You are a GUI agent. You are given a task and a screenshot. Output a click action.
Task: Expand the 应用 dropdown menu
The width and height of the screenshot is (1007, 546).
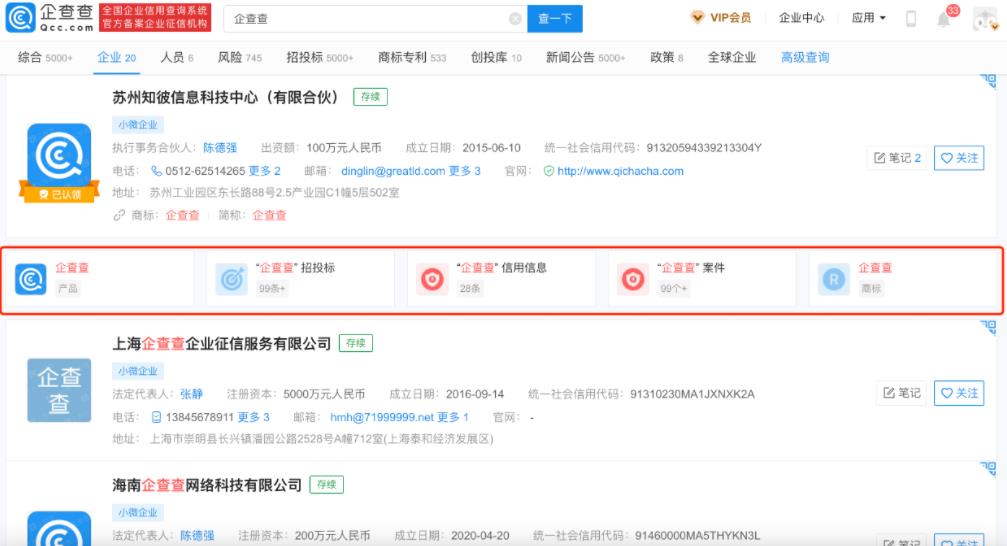pos(869,18)
